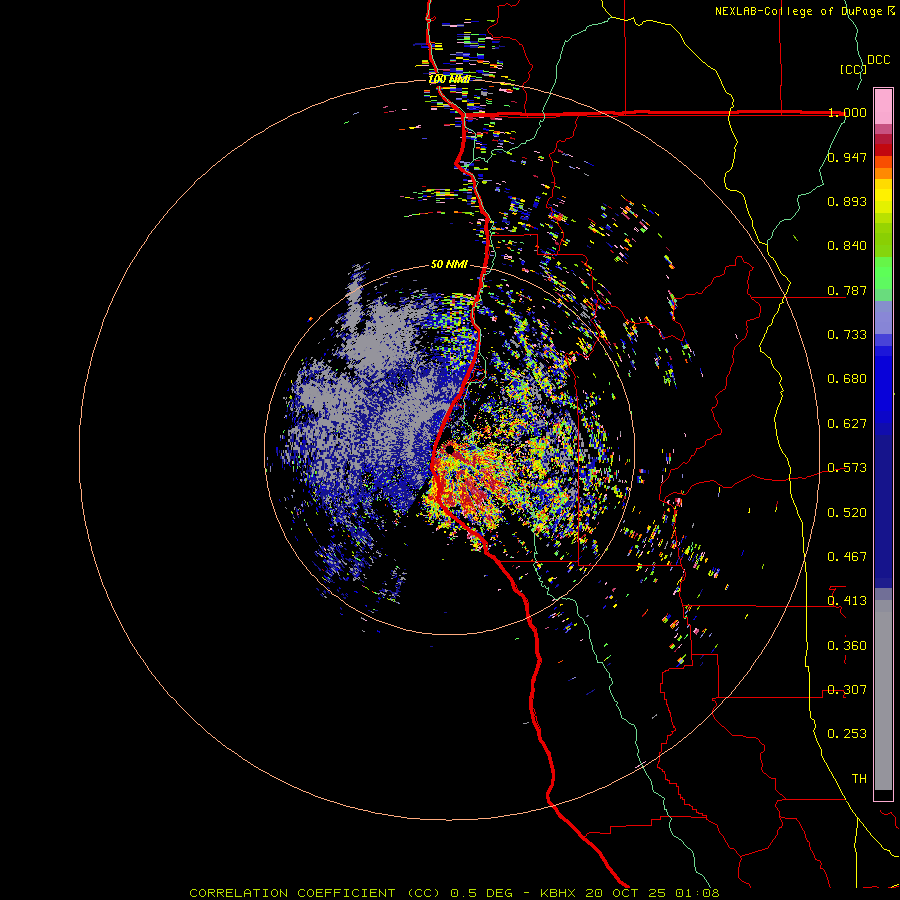The width and height of the screenshot is (900, 900).
Task: Click the 100 NMI range ring label
Action: point(449,79)
